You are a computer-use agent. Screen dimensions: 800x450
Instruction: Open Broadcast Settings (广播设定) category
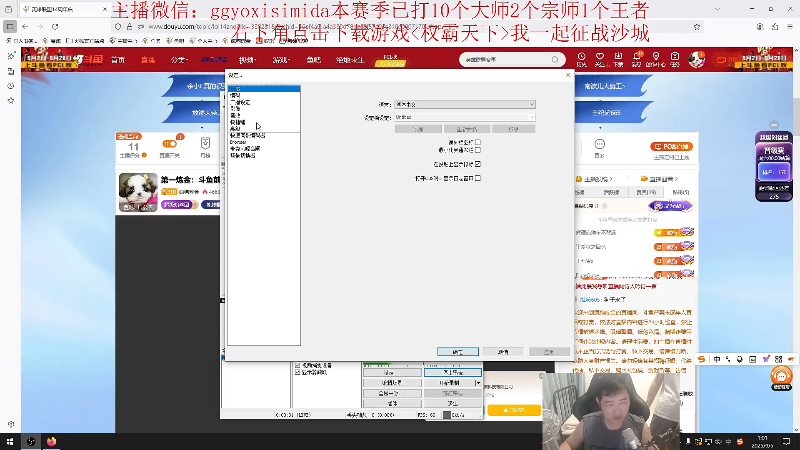[264, 102]
